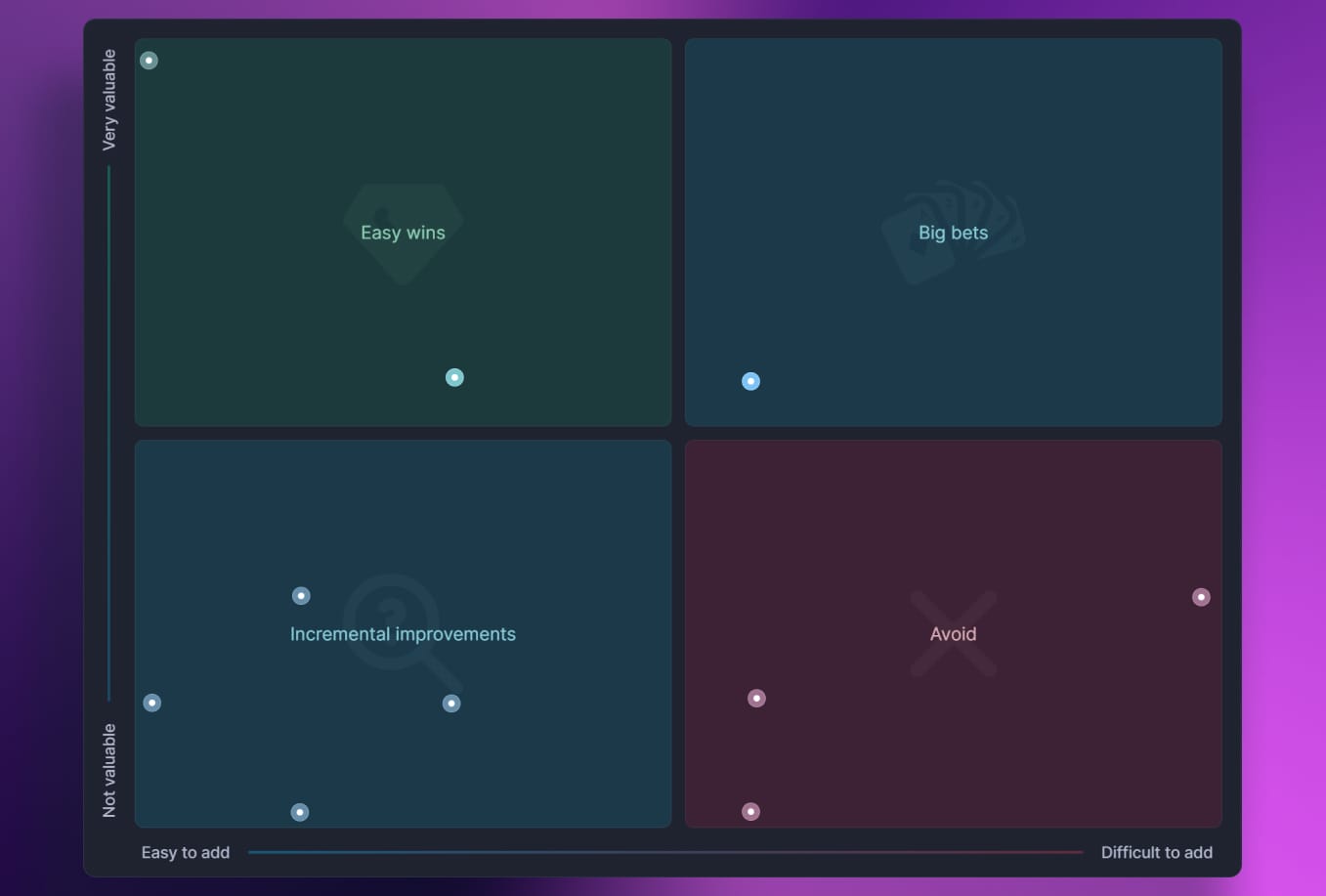Click the bottommost dot in the Avoid quadrant

point(750,811)
